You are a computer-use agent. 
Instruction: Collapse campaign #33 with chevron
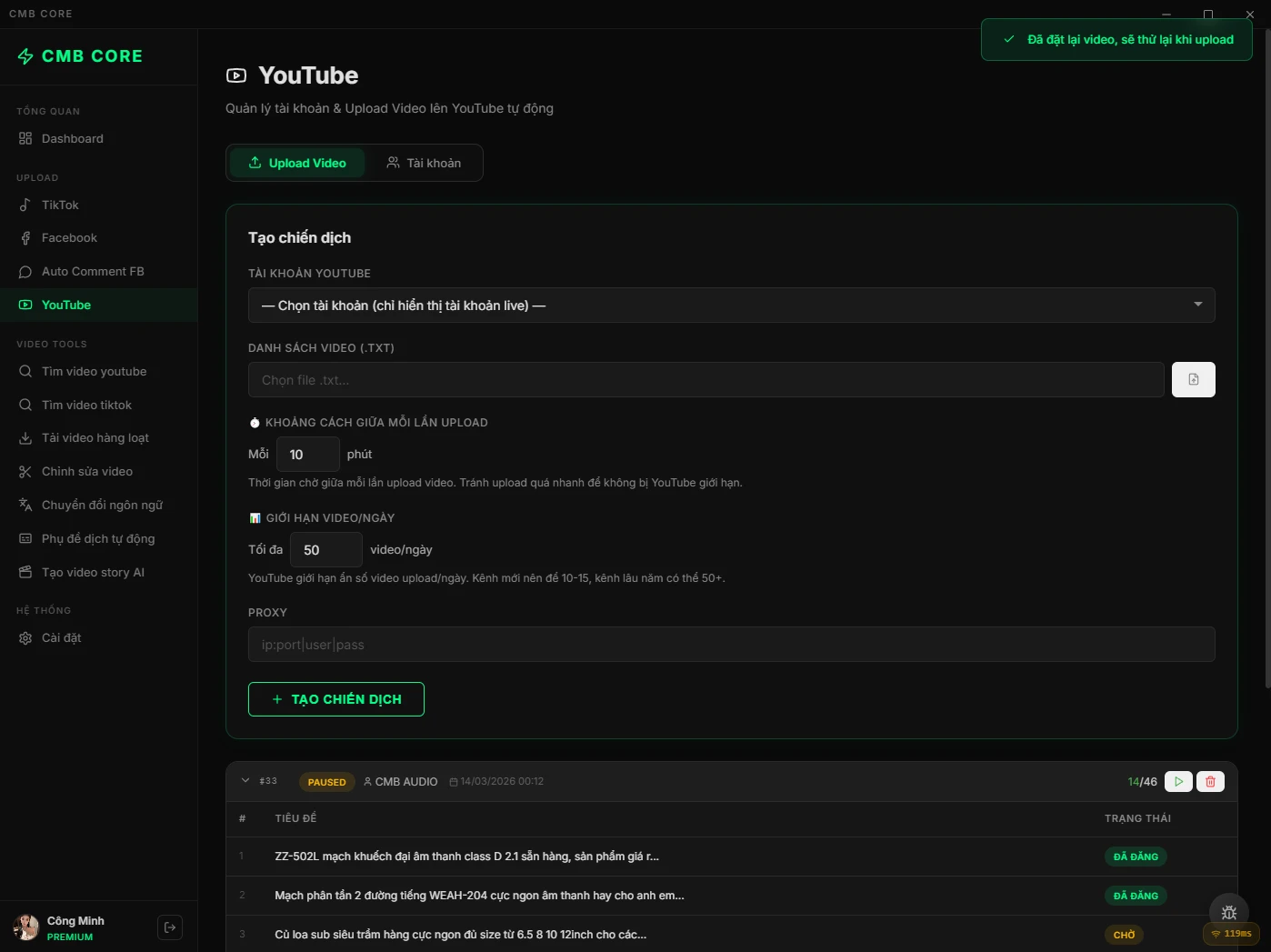coord(245,781)
